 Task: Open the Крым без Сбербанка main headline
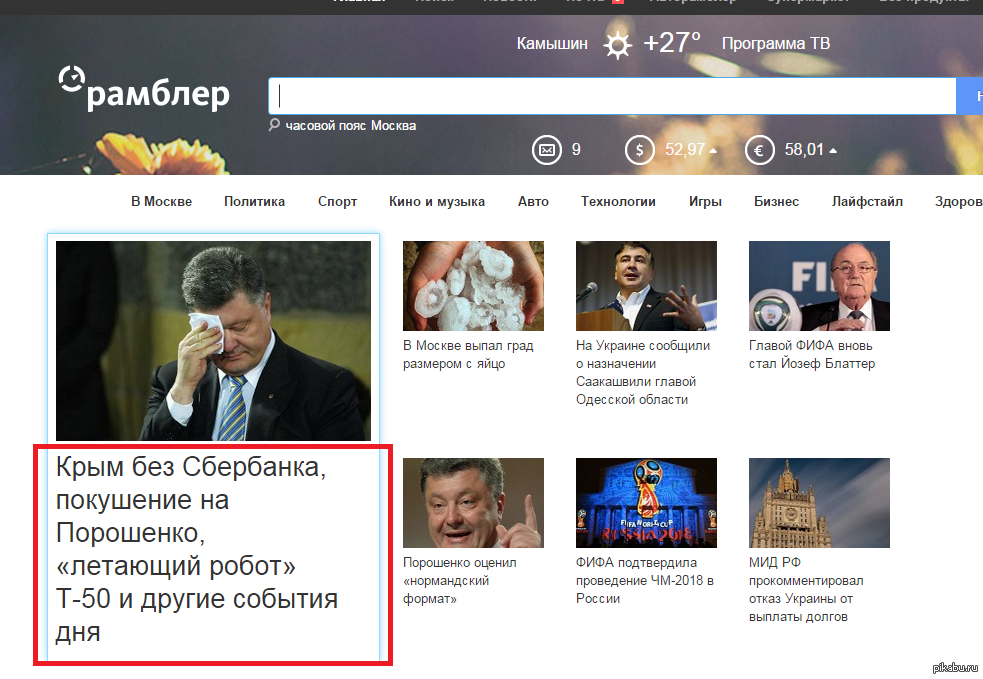pyautogui.click(x=196, y=549)
